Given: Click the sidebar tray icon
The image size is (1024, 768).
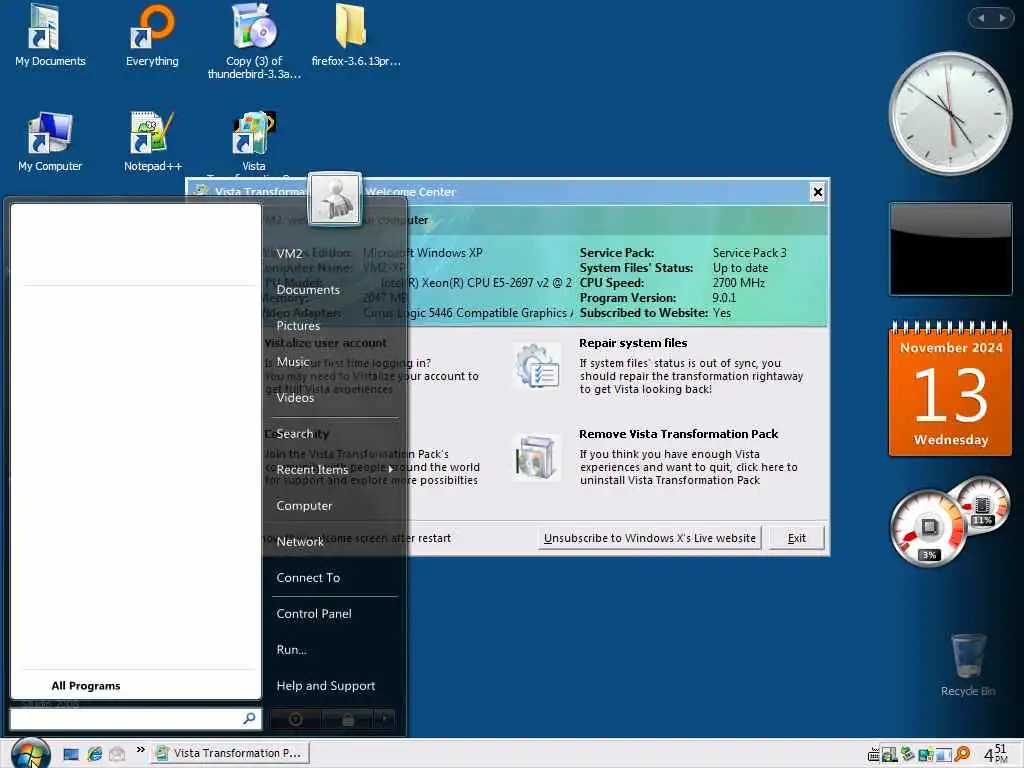Looking at the screenshot, I should (x=942, y=755).
